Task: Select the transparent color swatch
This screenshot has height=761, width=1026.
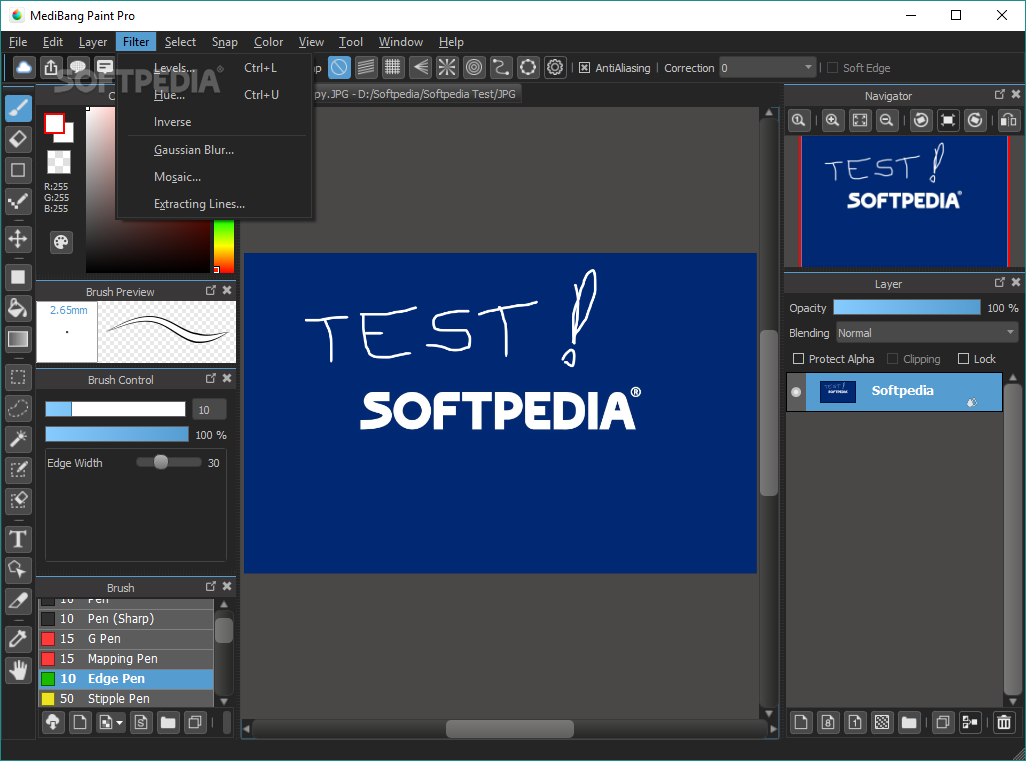Action: point(59,162)
